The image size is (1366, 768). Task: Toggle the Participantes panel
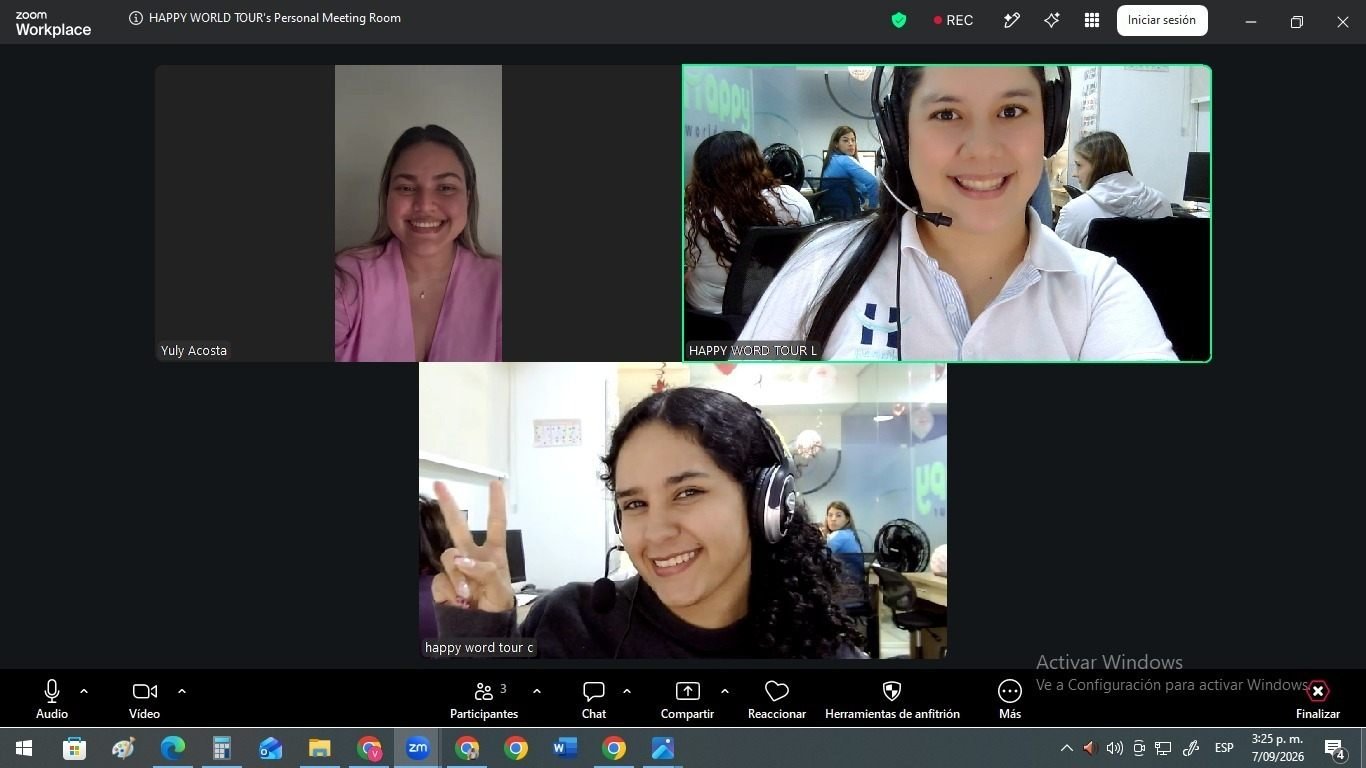[x=484, y=700]
